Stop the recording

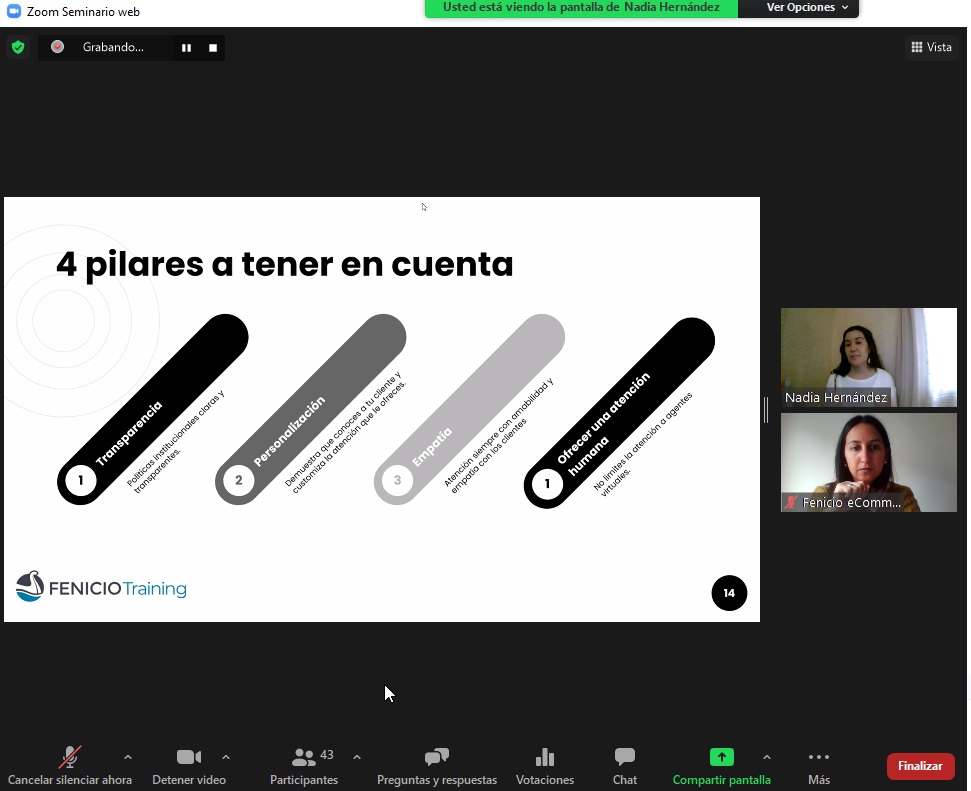[213, 47]
